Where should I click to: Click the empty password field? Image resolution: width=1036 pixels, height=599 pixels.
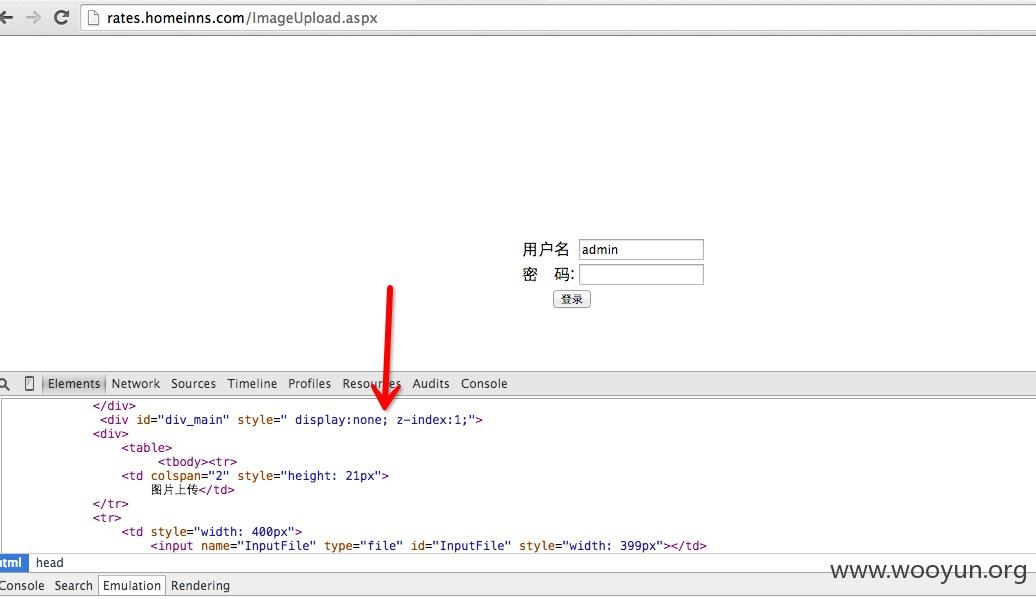641,275
